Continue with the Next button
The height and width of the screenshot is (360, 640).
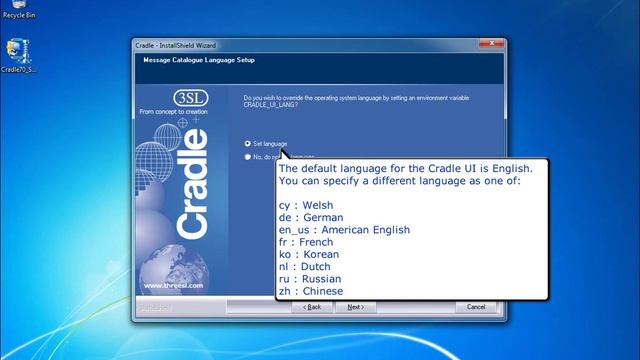tap(356, 307)
